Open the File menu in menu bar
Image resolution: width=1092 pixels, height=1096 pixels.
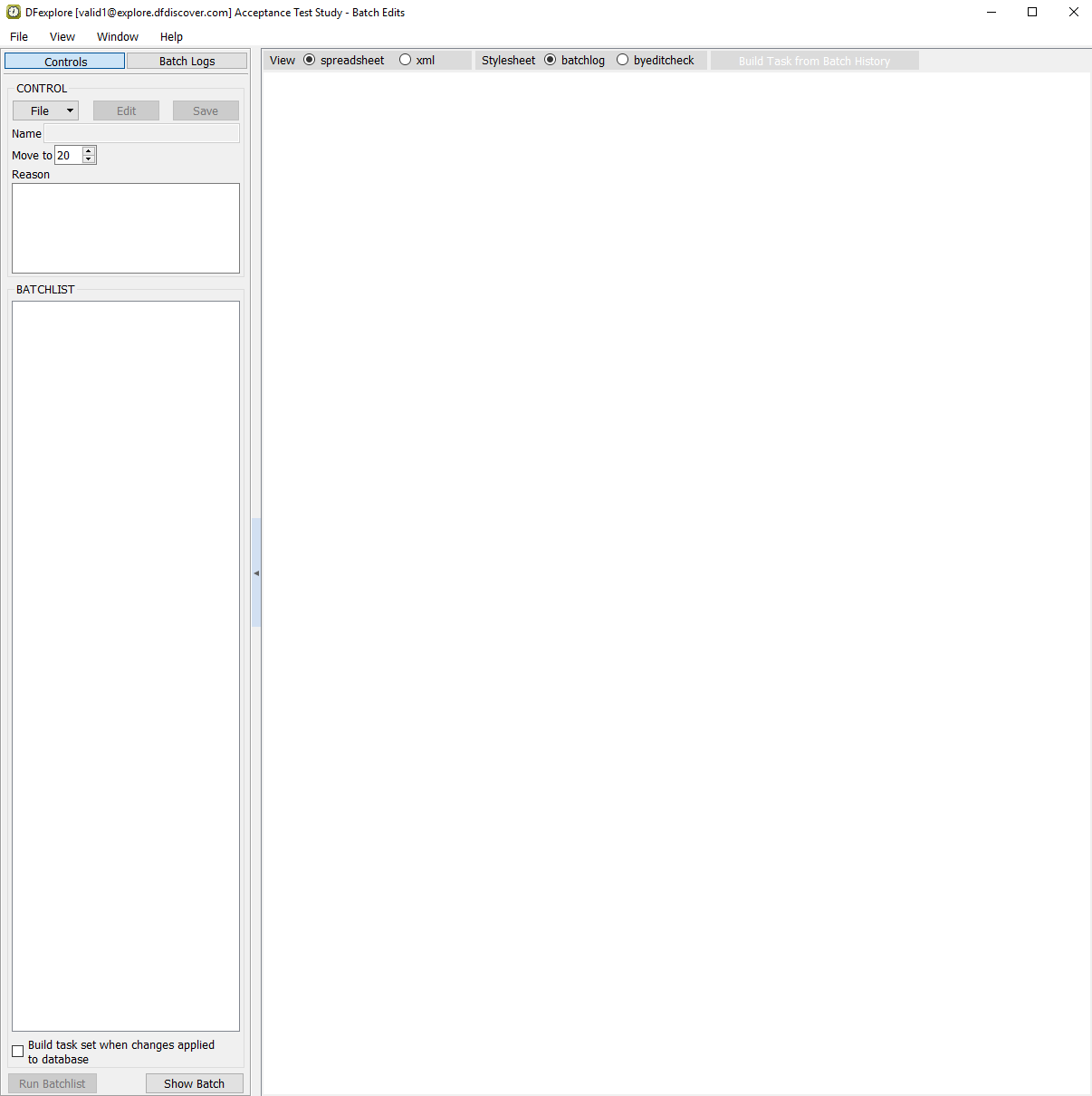(19, 37)
